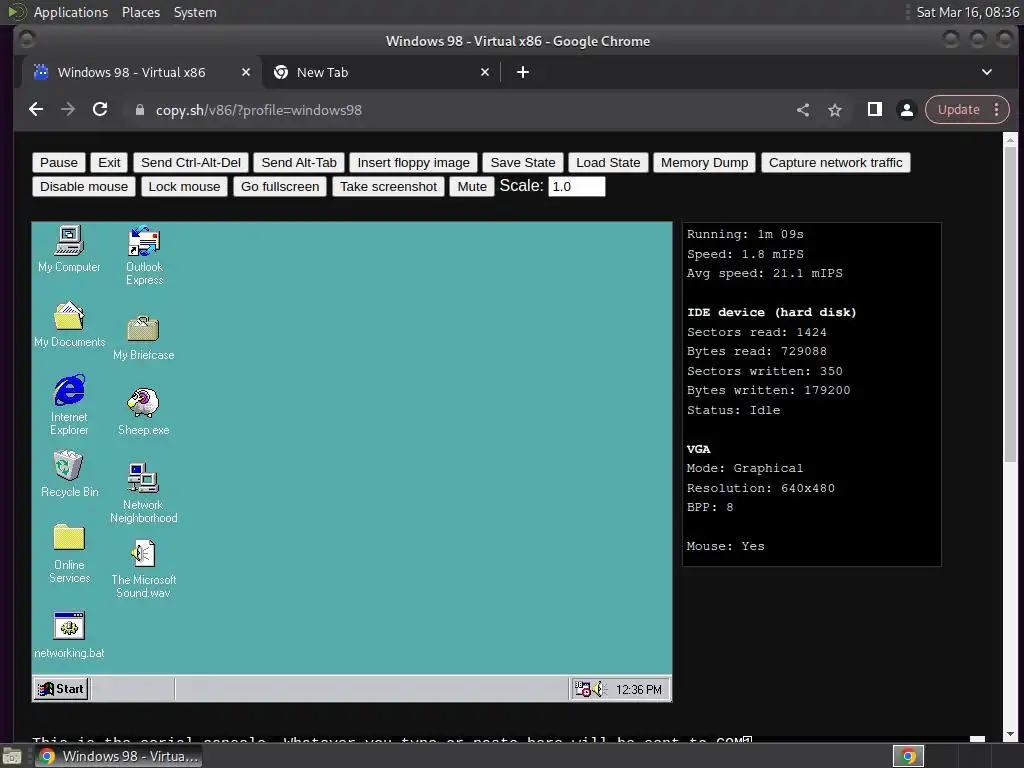Reload the page
Viewport: 1024px width, 768px height.
click(x=100, y=110)
